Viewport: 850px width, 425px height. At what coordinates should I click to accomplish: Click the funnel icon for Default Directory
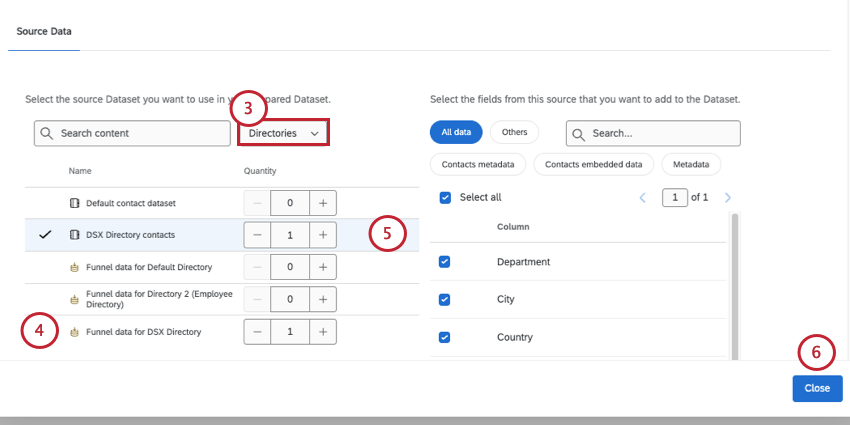(x=75, y=267)
